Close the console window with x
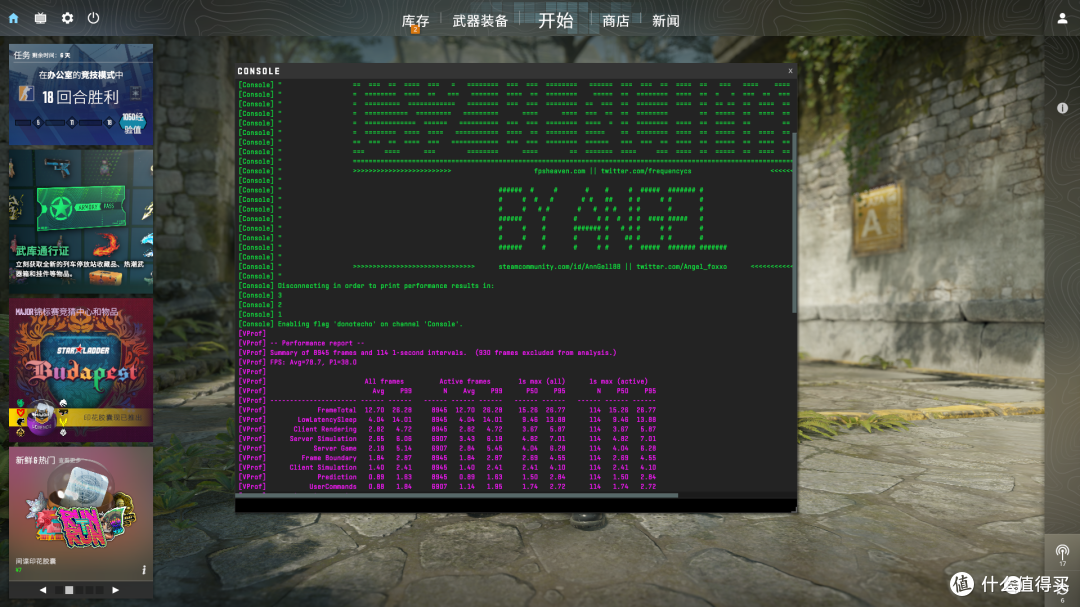This screenshot has width=1080, height=607. [x=790, y=71]
